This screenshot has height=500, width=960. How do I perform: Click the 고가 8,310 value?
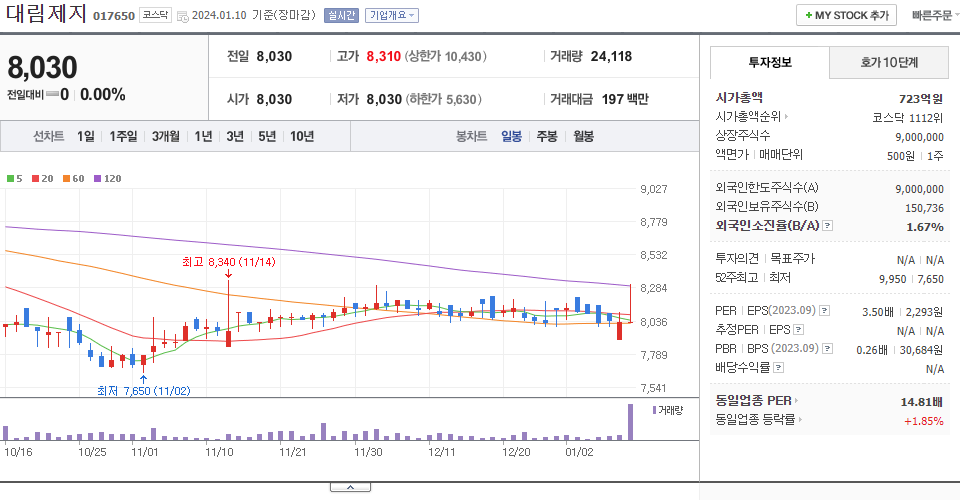(383, 56)
